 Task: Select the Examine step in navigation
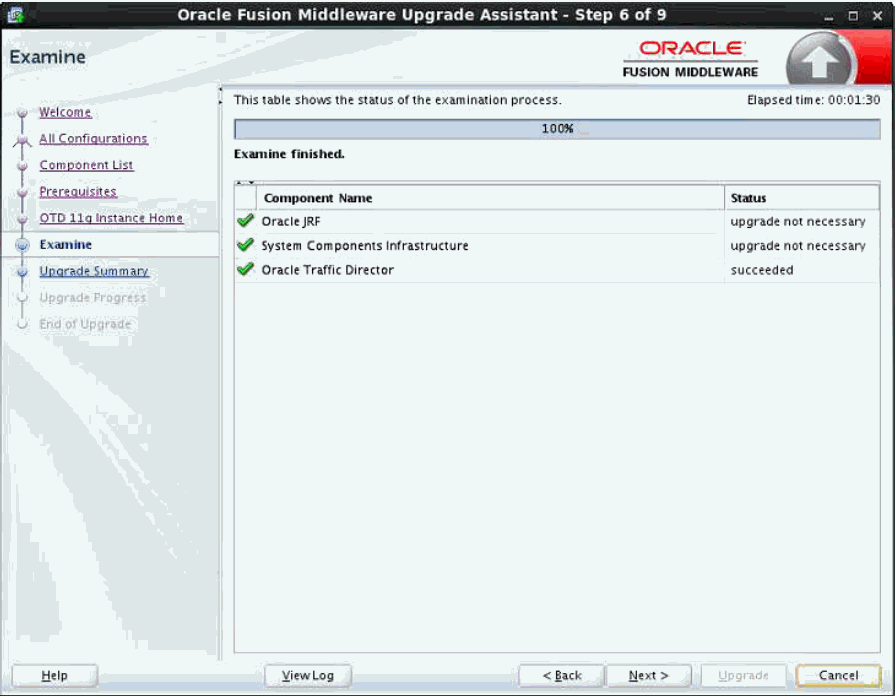[x=66, y=244]
